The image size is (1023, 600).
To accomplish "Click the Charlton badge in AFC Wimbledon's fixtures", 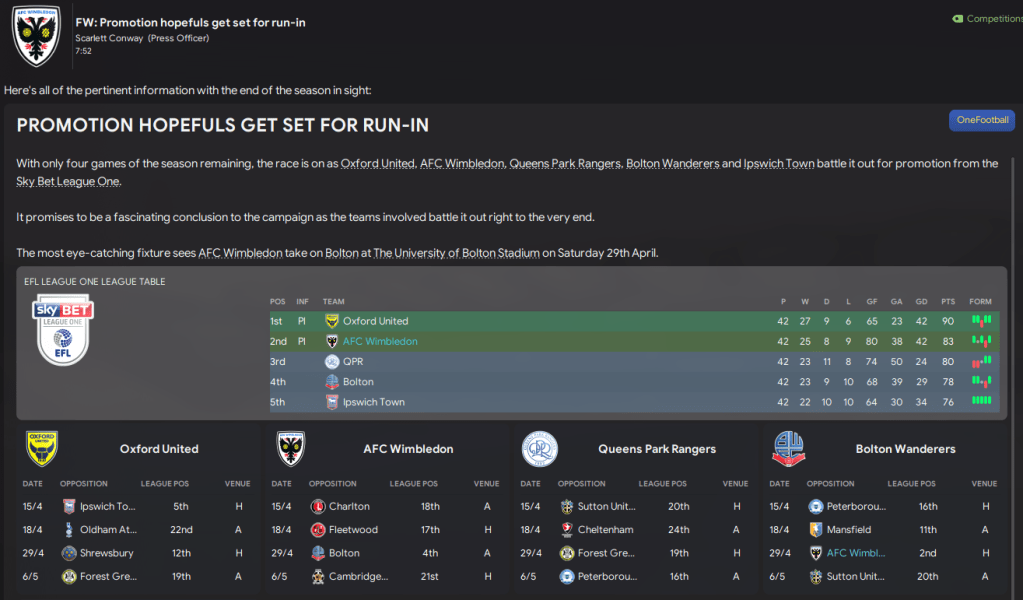I will pyautogui.click(x=318, y=506).
